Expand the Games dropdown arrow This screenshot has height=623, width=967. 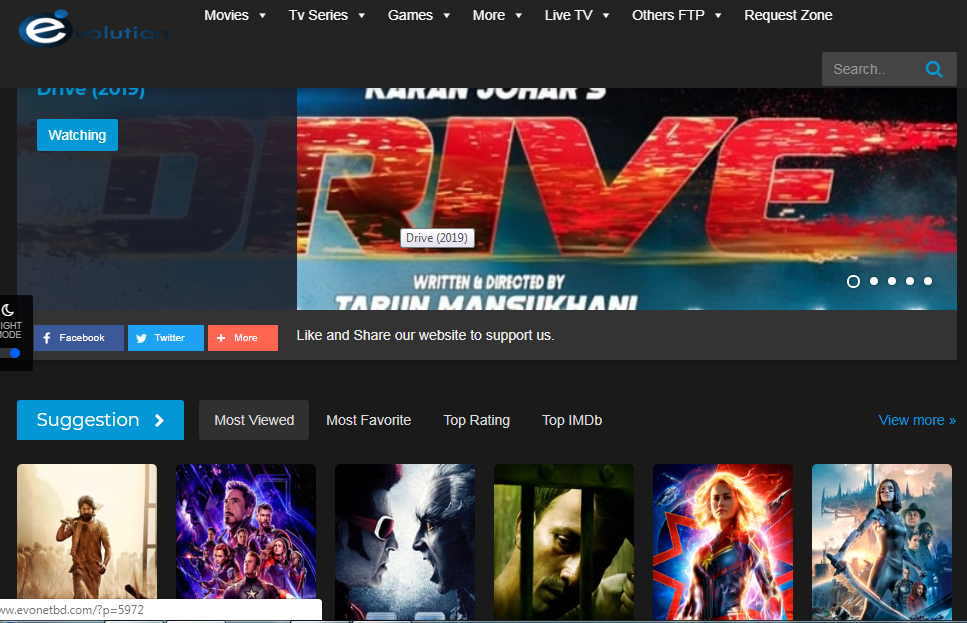pos(446,15)
